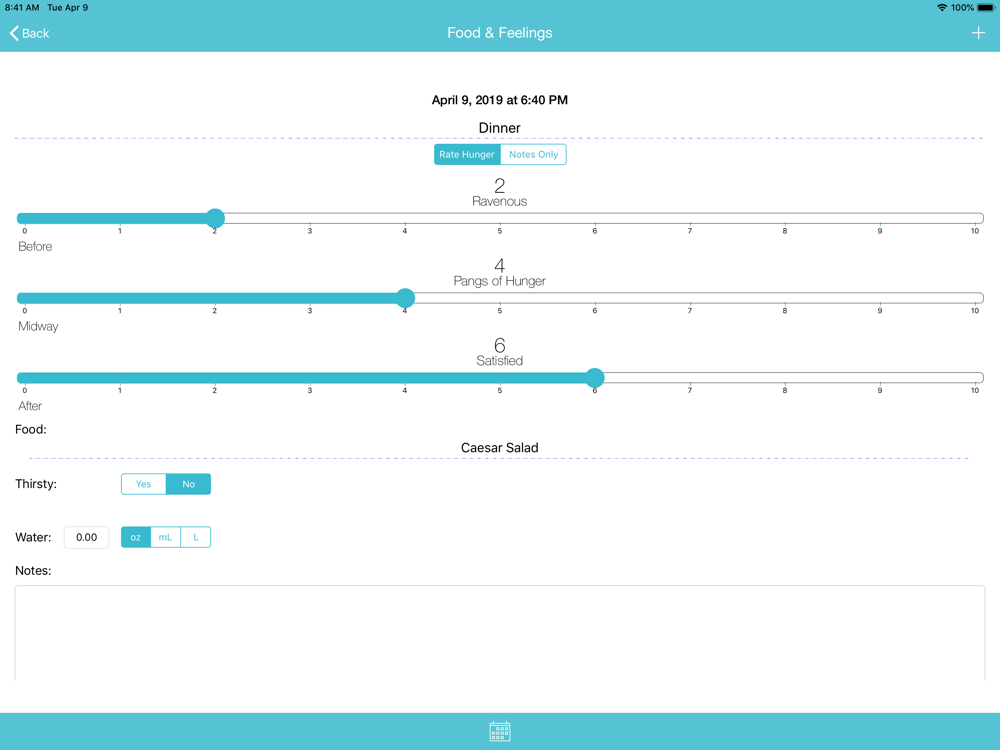Edit the Caesar Salad food field
The width and height of the screenshot is (1000, 750).
coord(499,448)
